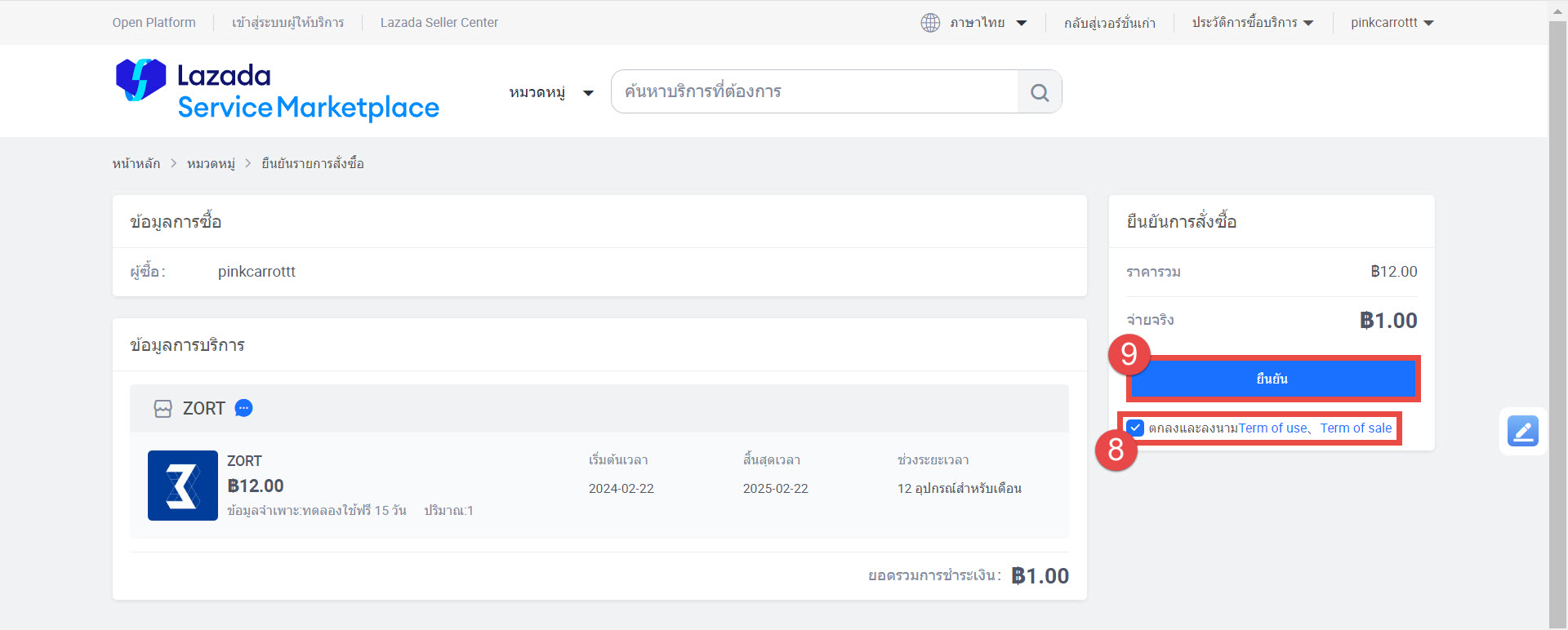Image resolution: width=1568 pixels, height=630 pixels.
Task: Open the Term of use link
Action: point(1272,428)
